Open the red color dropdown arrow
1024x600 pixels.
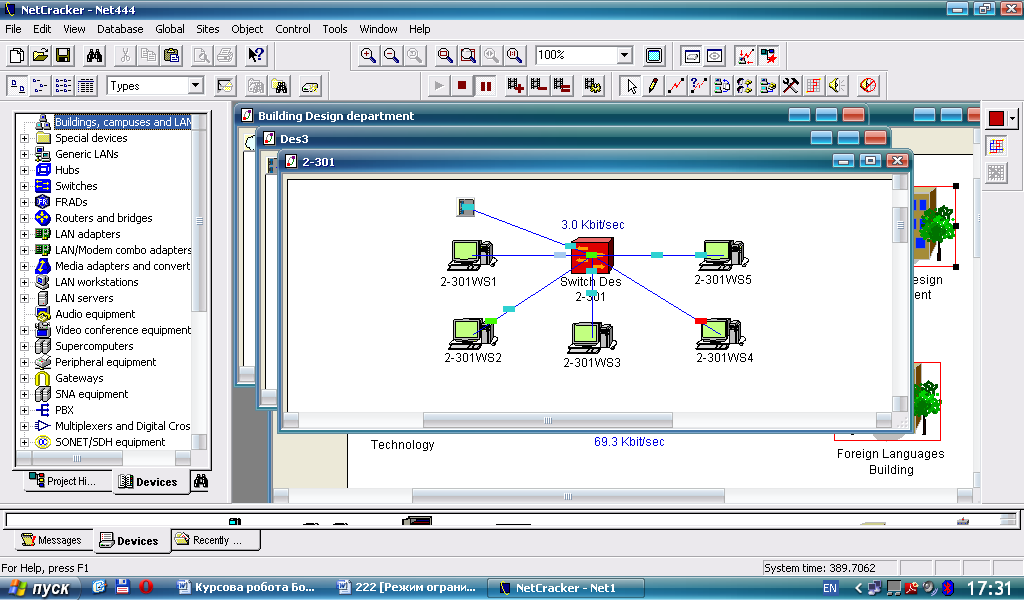tap(1012, 118)
